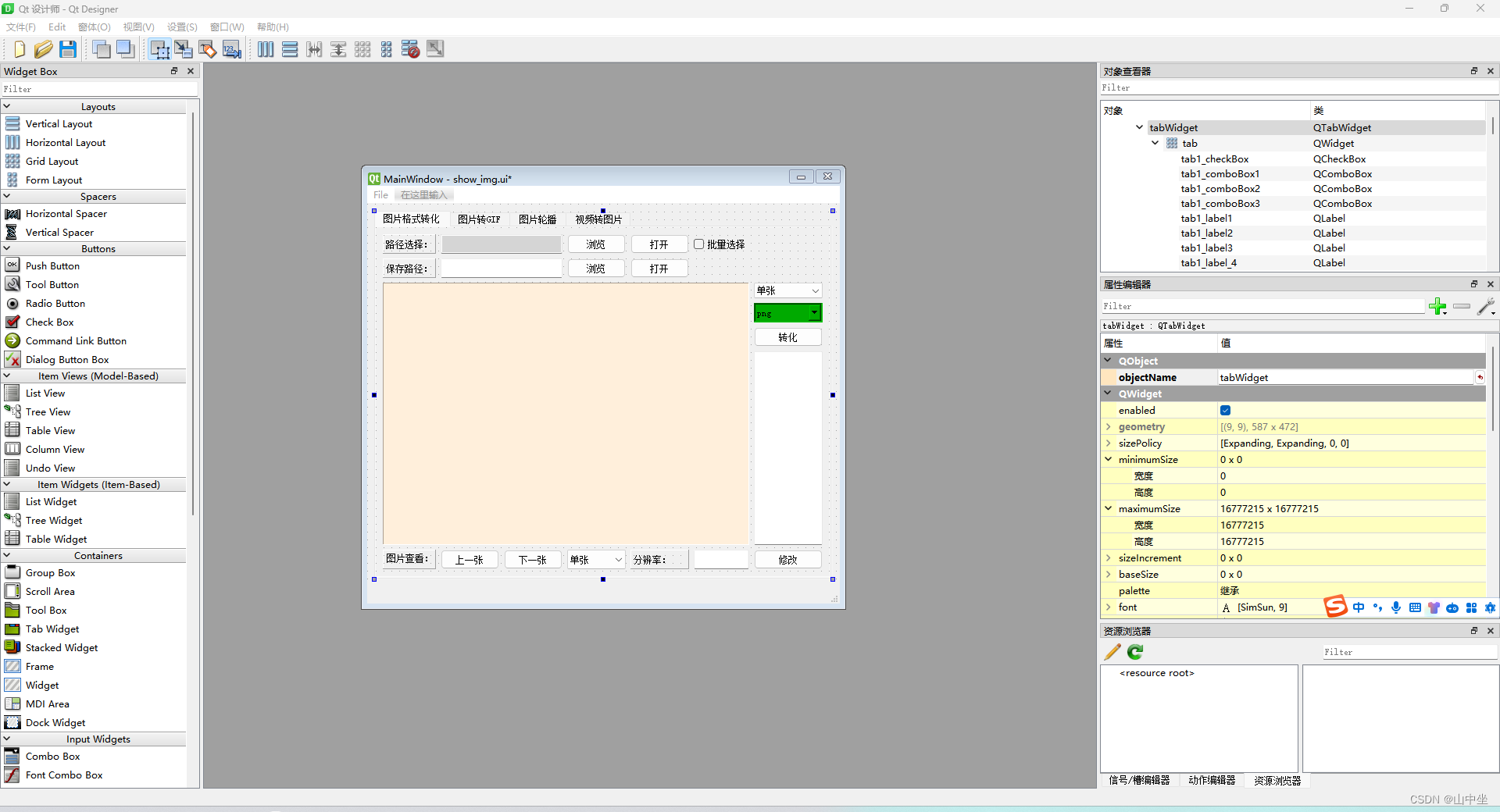Click 浏览 button beside 路径选择
Viewport: 1500px width, 812px height.
coord(596,244)
